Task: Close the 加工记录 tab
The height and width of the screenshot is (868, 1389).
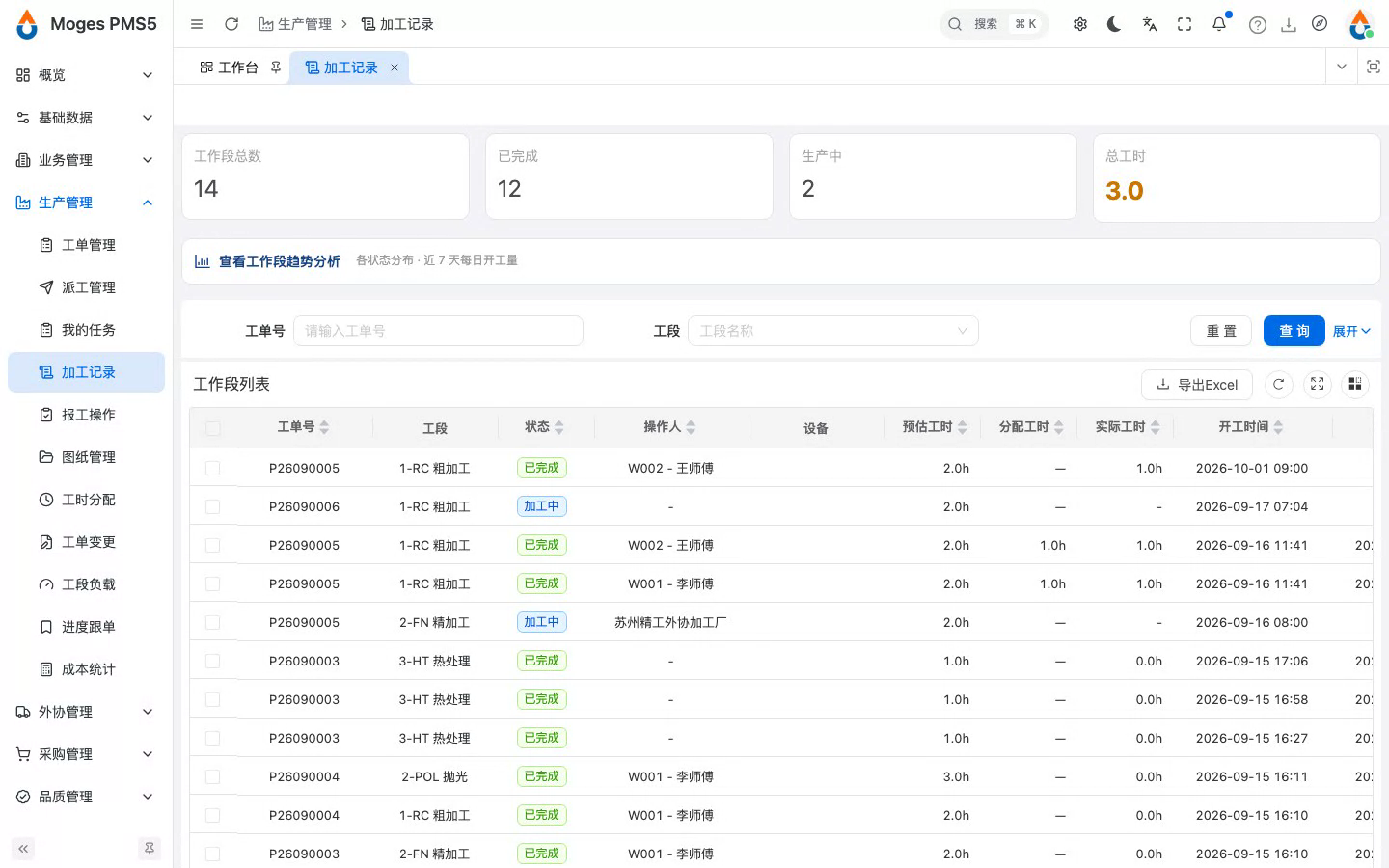Action: 394,68
